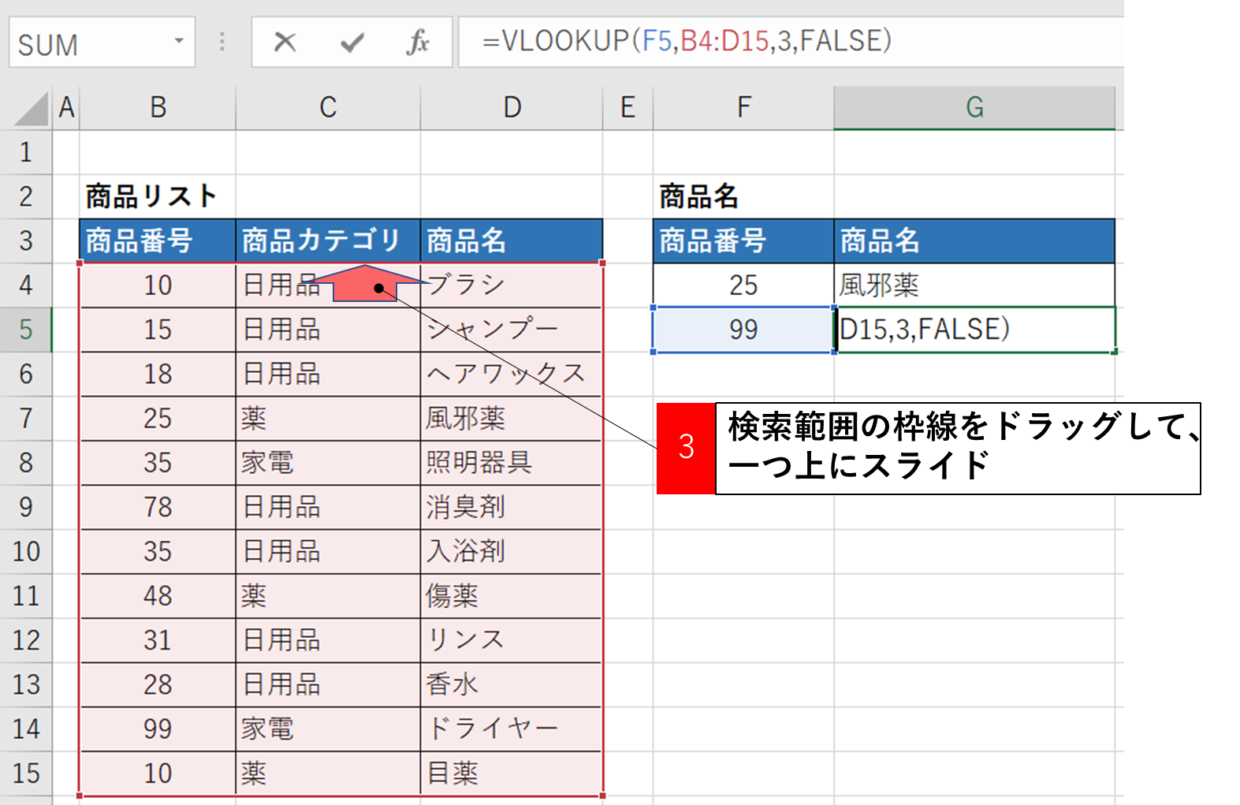Image resolution: width=1240 pixels, height=805 pixels.
Task: Click the 商品名 header in column G
Action: pyautogui.click(x=974, y=241)
